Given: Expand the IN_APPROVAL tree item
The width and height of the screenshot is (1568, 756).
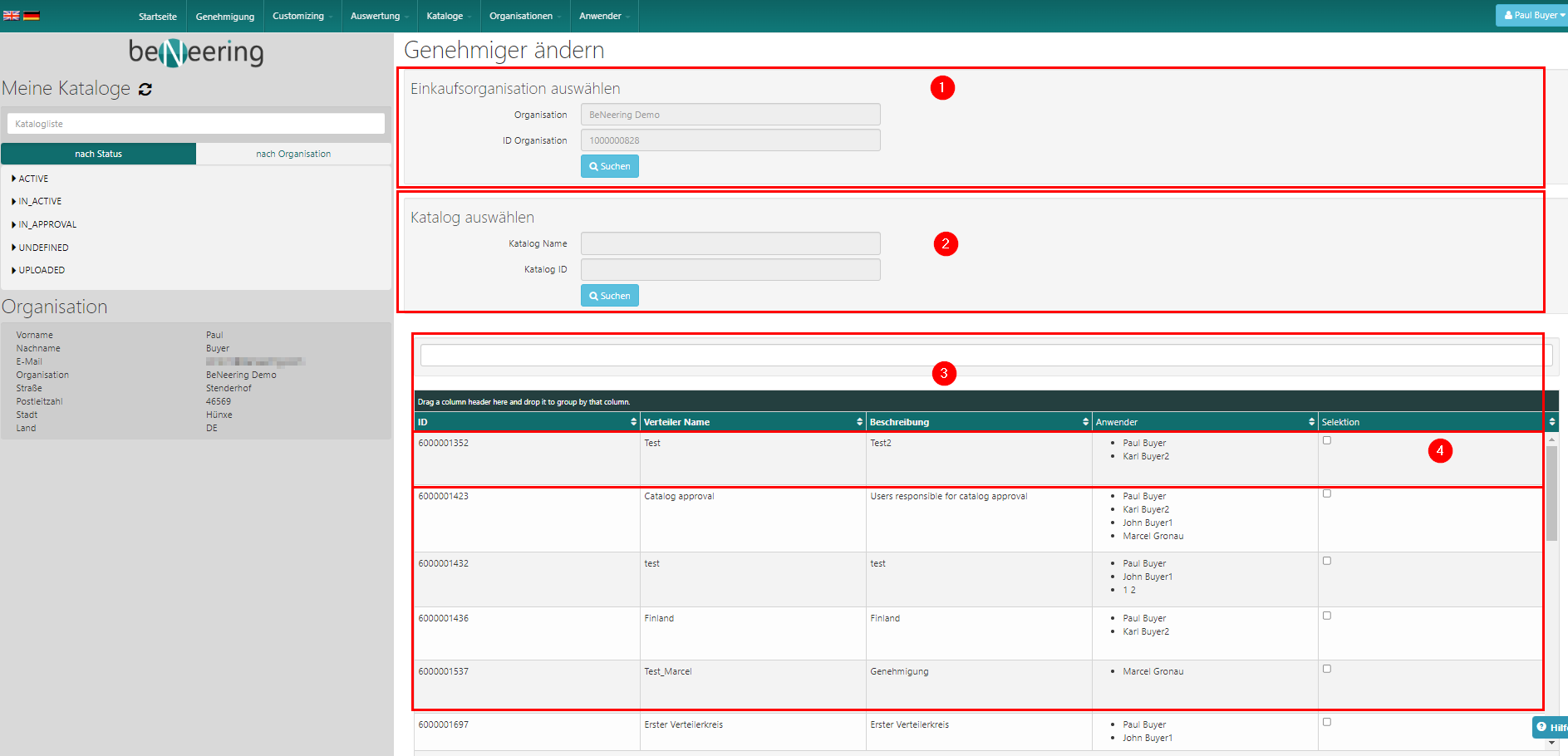Looking at the screenshot, I should coord(47,224).
